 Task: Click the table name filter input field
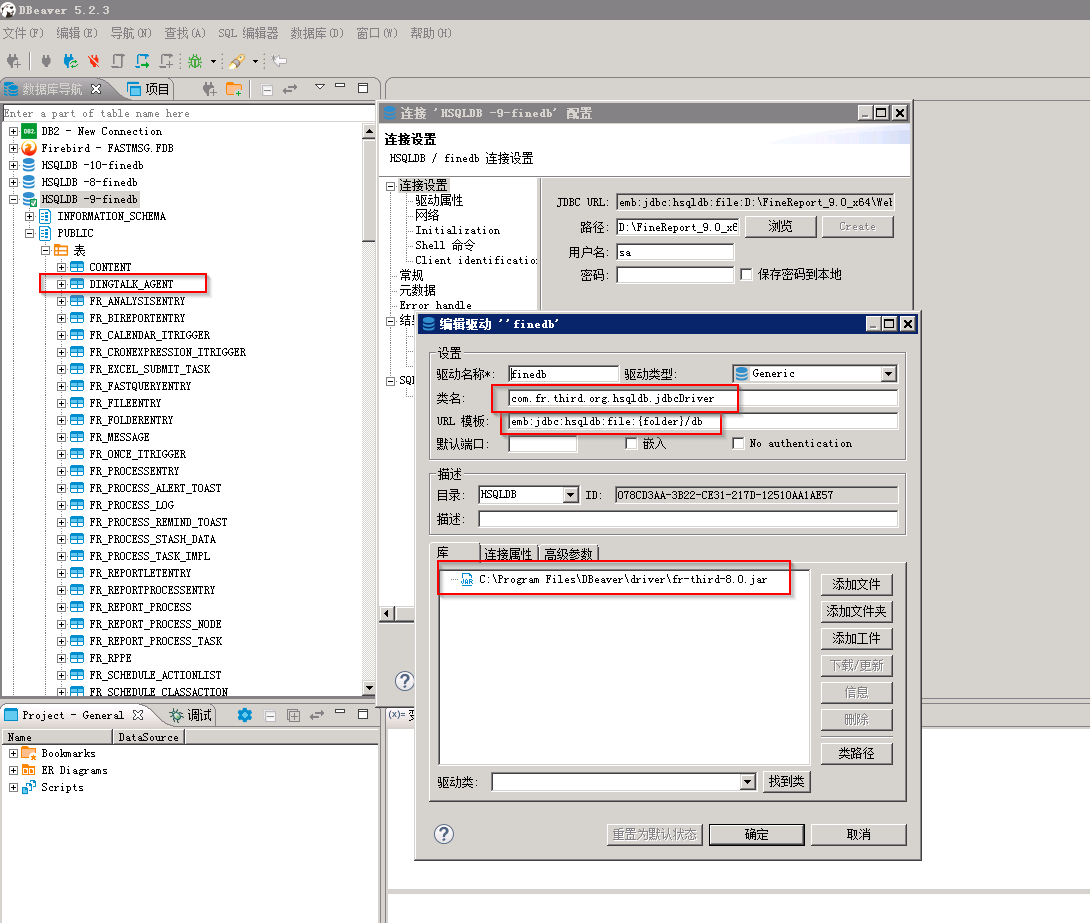[x=188, y=113]
